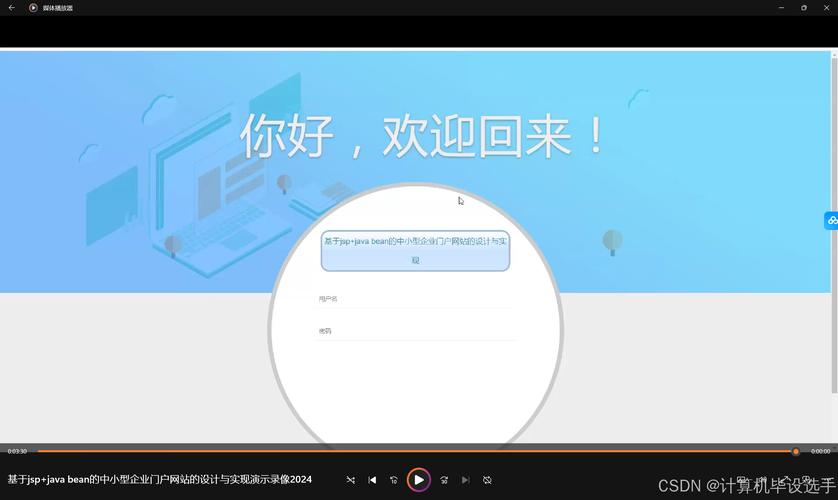Click the back arrow in the title bar
The width and height of the screenshot is (838, 500).
[12, 7]
